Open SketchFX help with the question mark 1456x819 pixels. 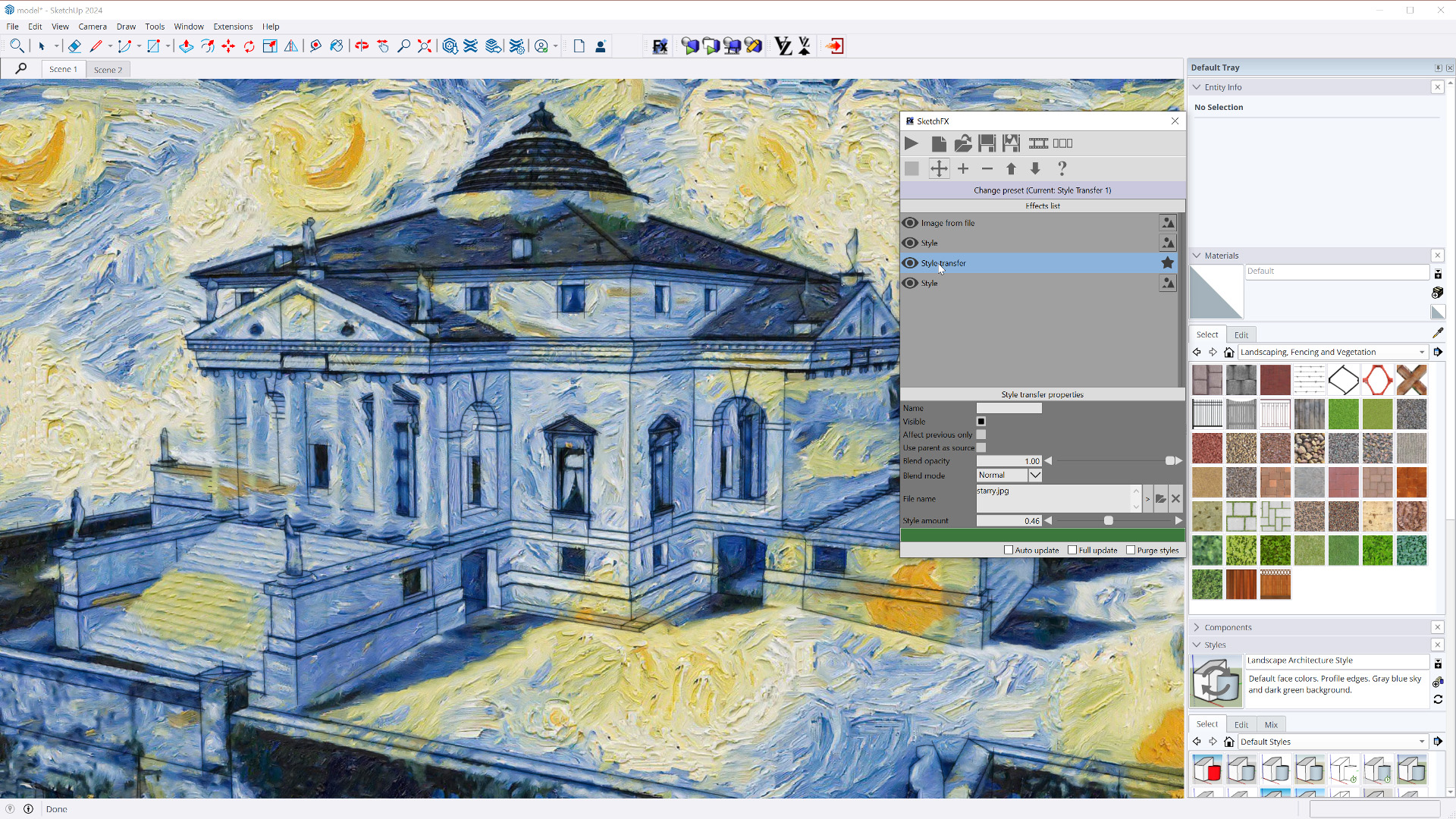point(1062,169)
